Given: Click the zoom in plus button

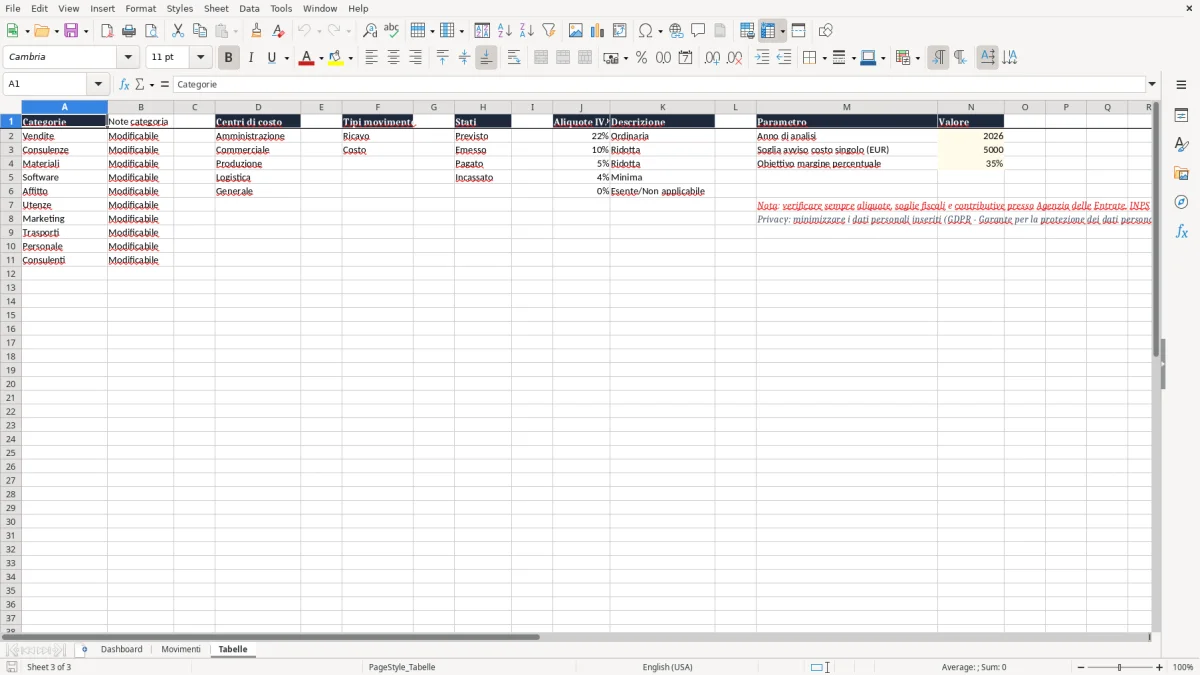Looking at the screenshot, I should 1160,667.
